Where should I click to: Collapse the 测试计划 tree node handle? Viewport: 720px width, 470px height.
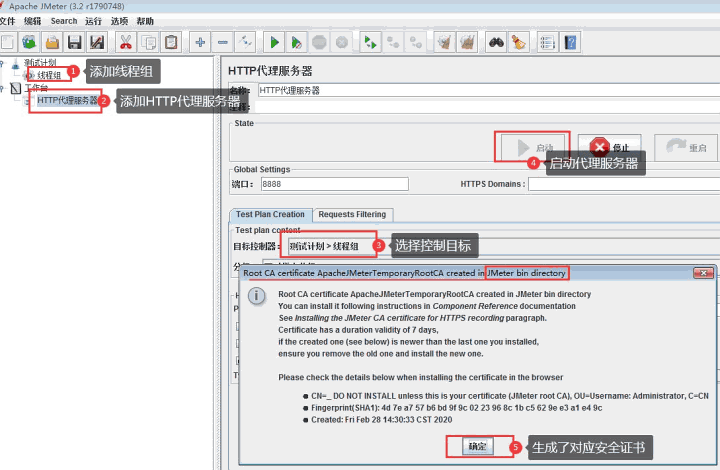[2, 63]
